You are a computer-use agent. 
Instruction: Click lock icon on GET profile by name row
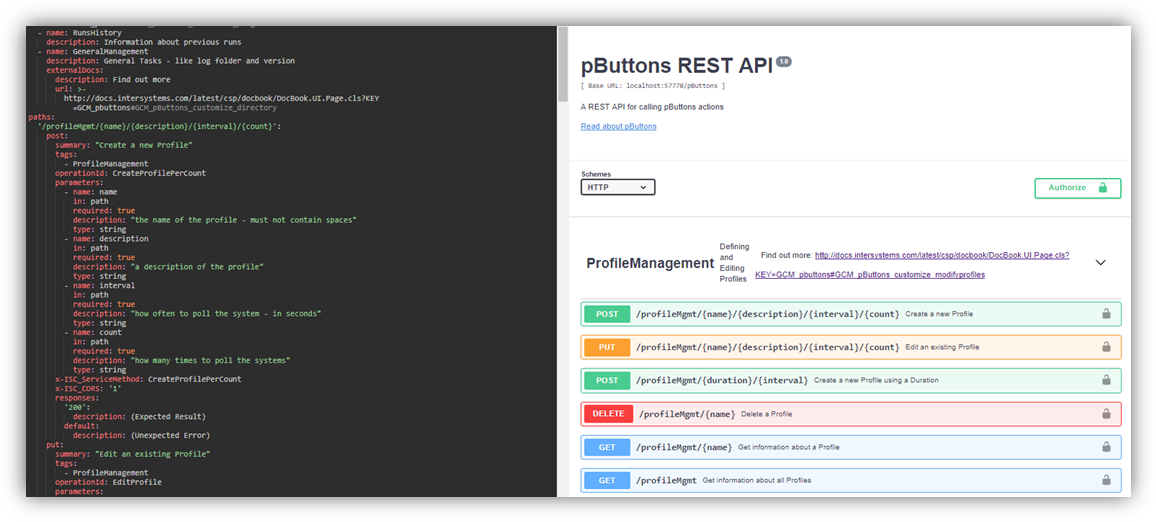pos(1106,447)
